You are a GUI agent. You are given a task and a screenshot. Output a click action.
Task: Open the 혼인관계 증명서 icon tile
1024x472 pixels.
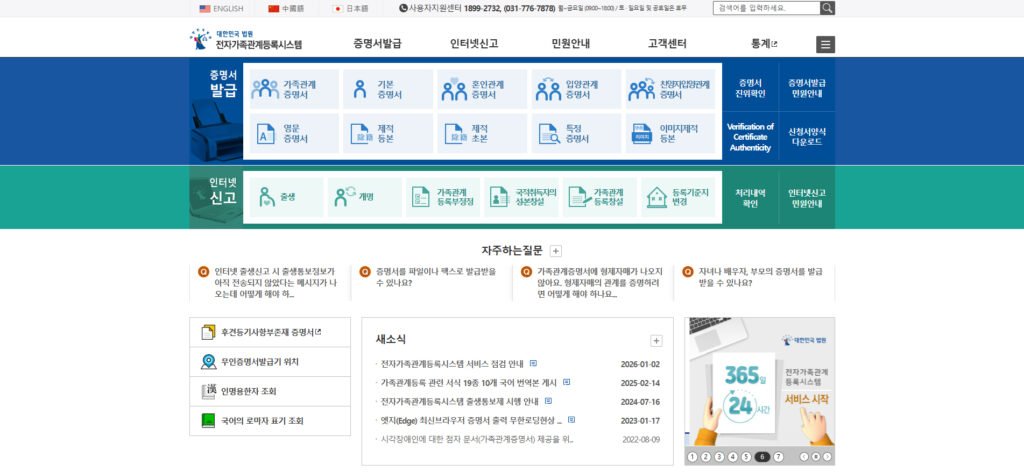point(482,89)
